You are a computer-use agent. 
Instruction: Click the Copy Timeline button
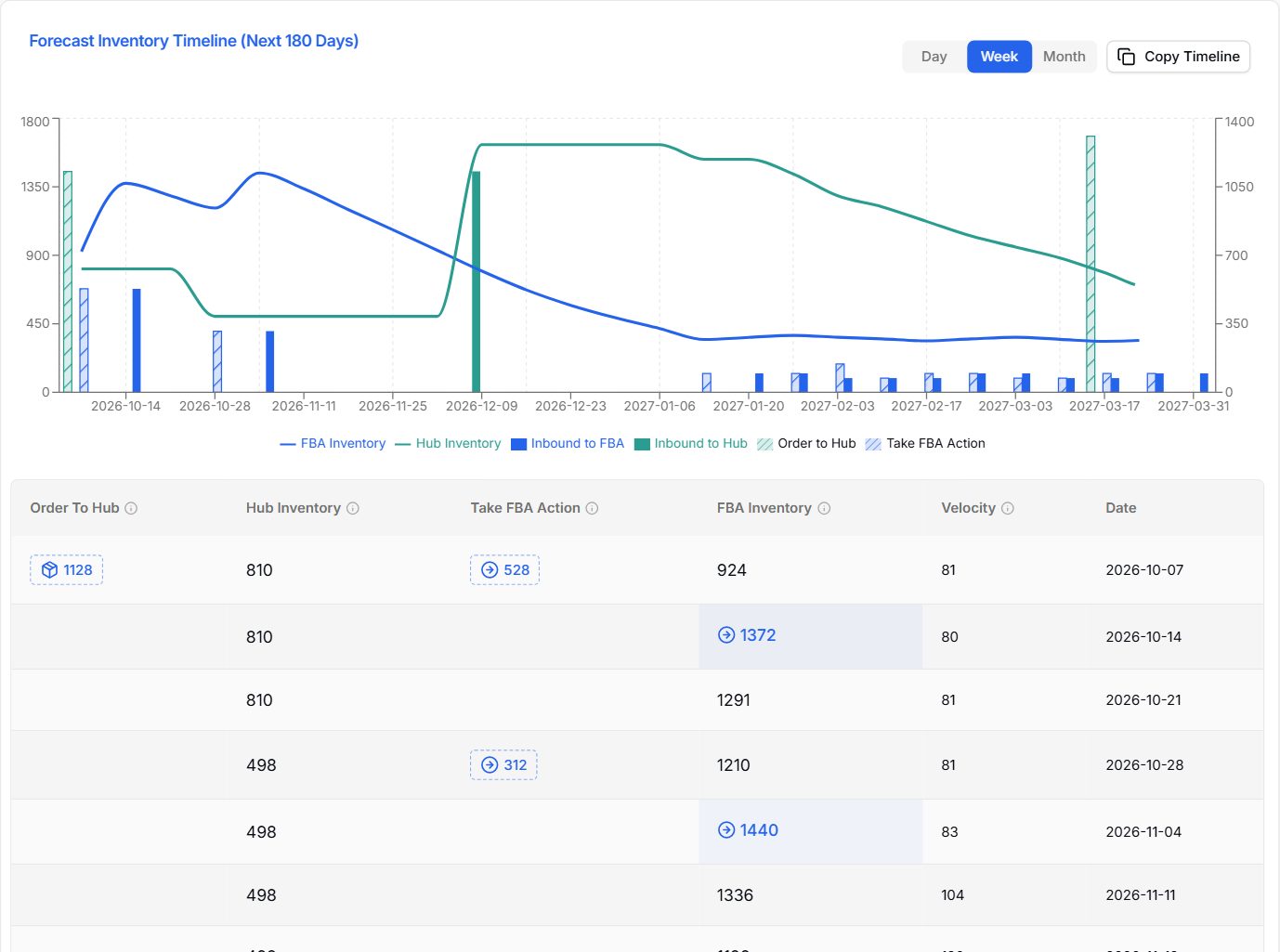click(1179, 57)
